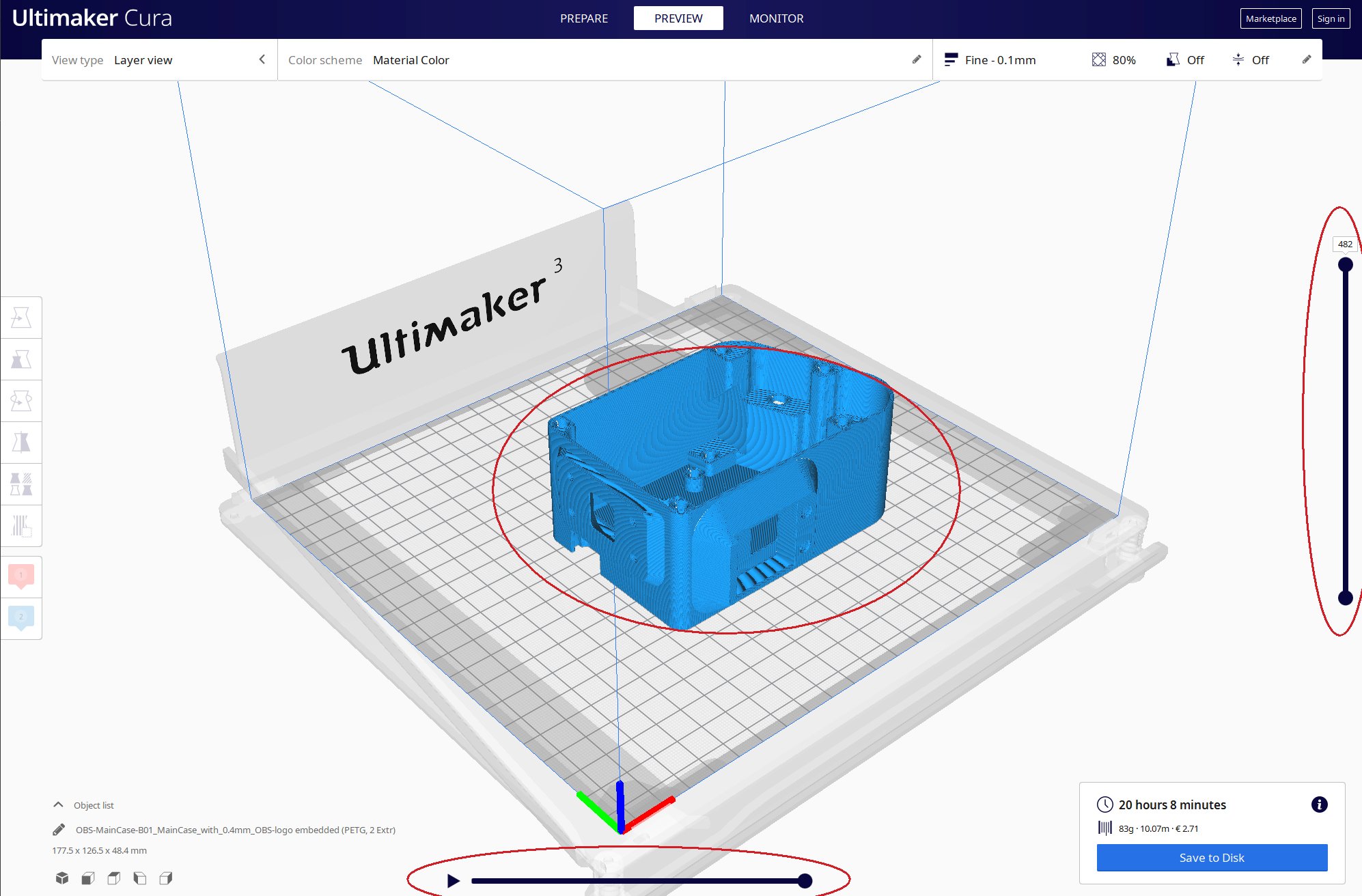The height and width of the screenshot is (896, 1362).
Task: Switch to right side view icon
Action: coord(166,878)
